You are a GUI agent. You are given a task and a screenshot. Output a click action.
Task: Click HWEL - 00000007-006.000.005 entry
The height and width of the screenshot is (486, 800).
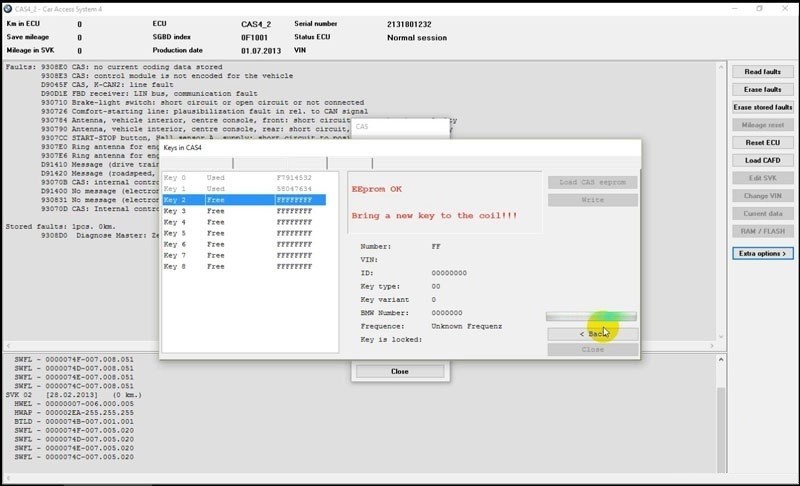(74, 403)
